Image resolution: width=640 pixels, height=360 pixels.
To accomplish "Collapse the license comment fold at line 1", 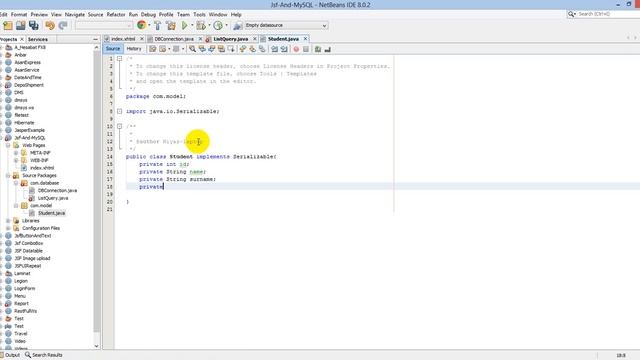I will pos(120,59).
